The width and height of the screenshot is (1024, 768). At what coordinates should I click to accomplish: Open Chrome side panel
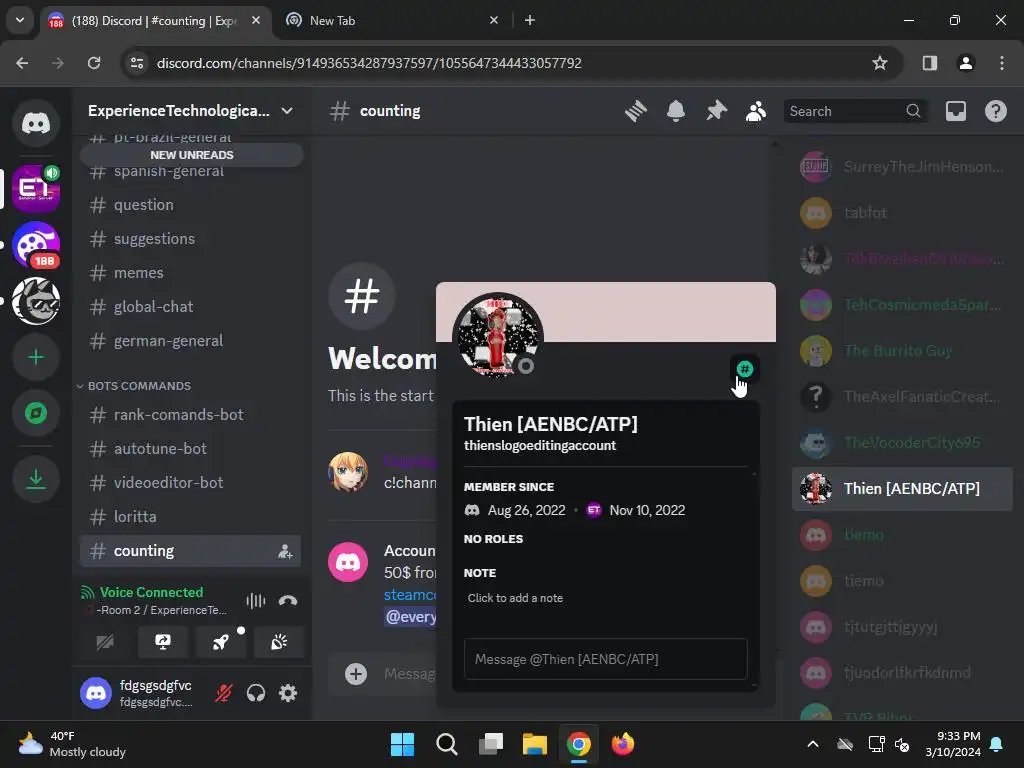929,63
